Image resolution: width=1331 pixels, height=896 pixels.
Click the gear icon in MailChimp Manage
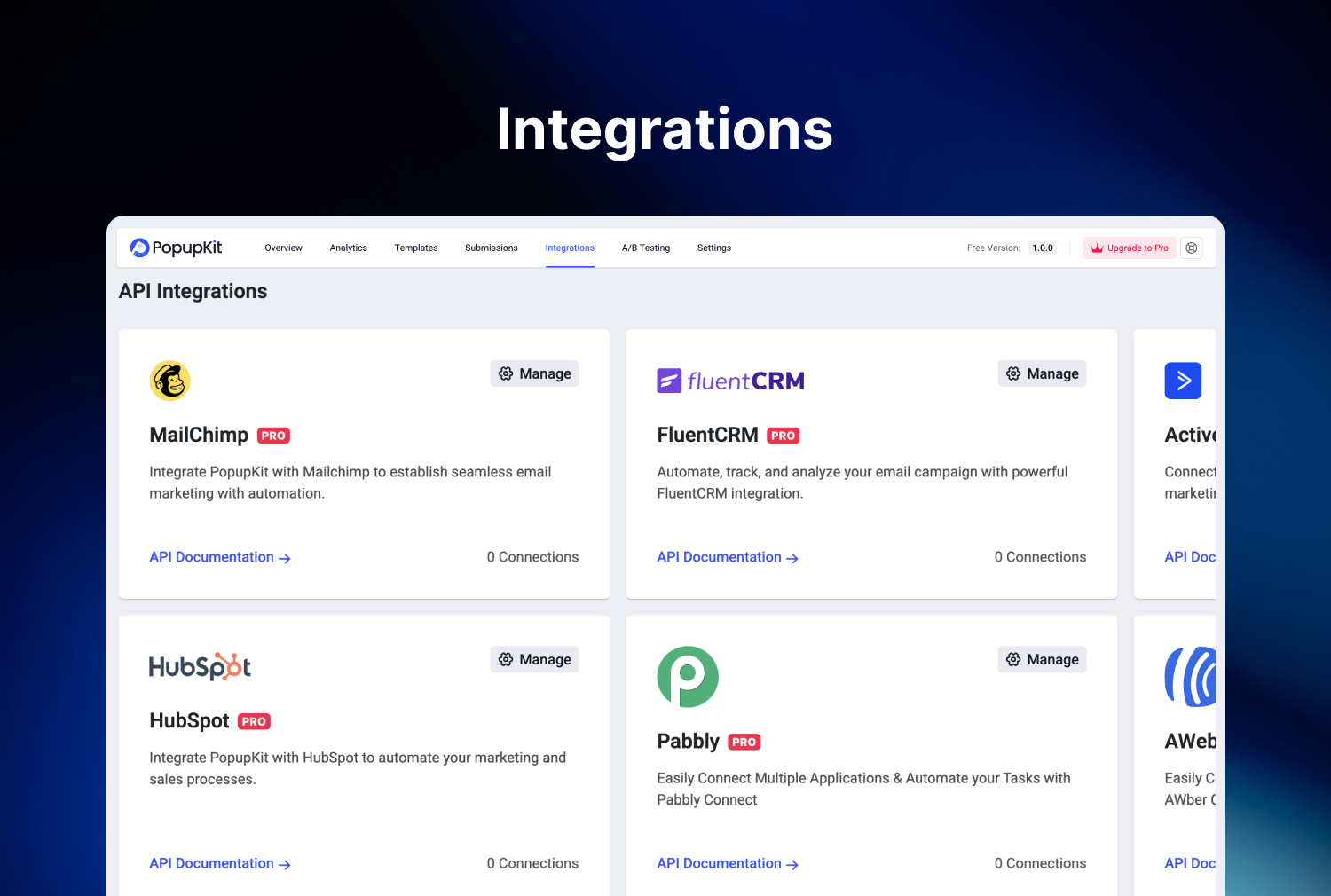tap(506, 373)
